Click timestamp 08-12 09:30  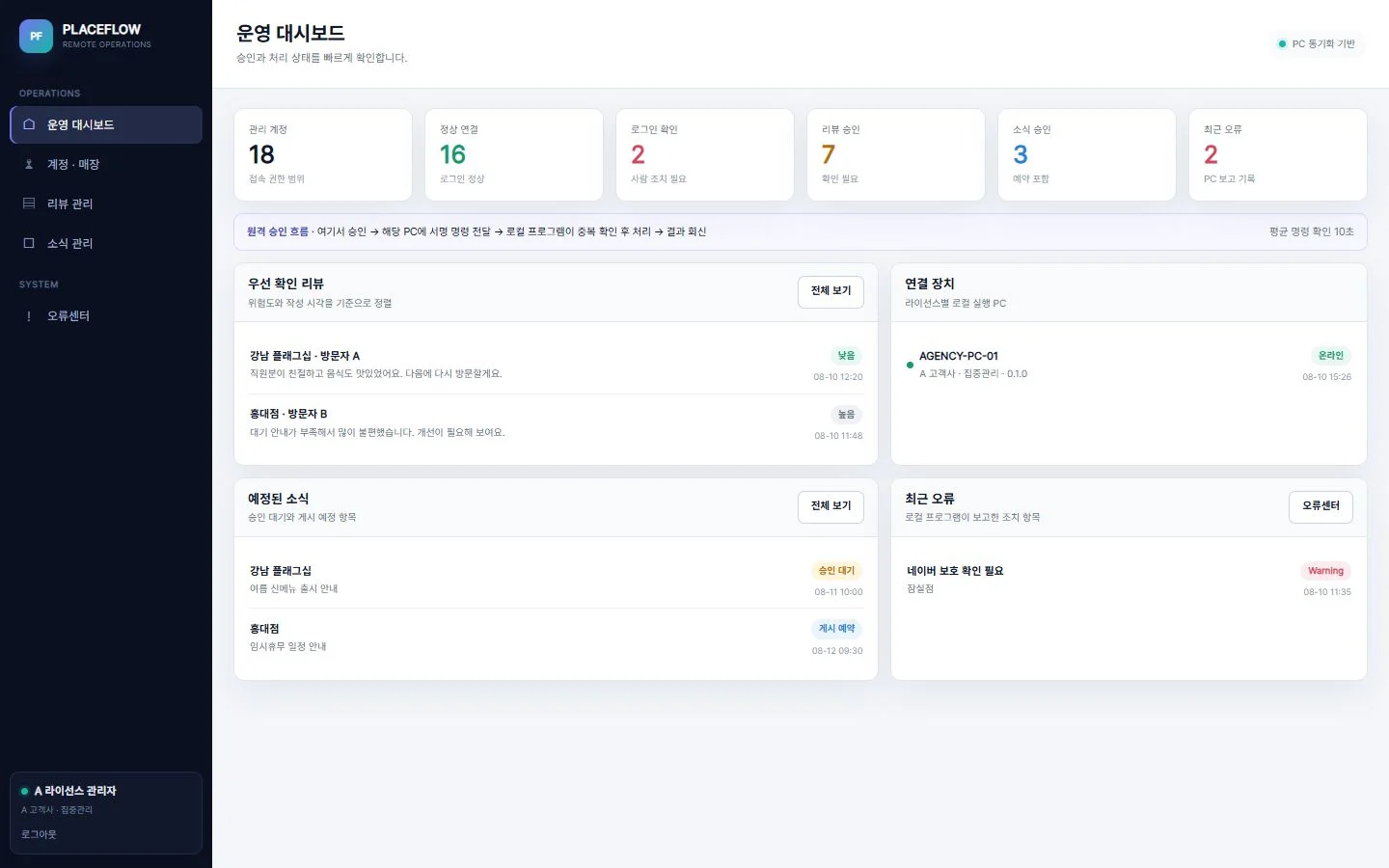tap(837, 651)
